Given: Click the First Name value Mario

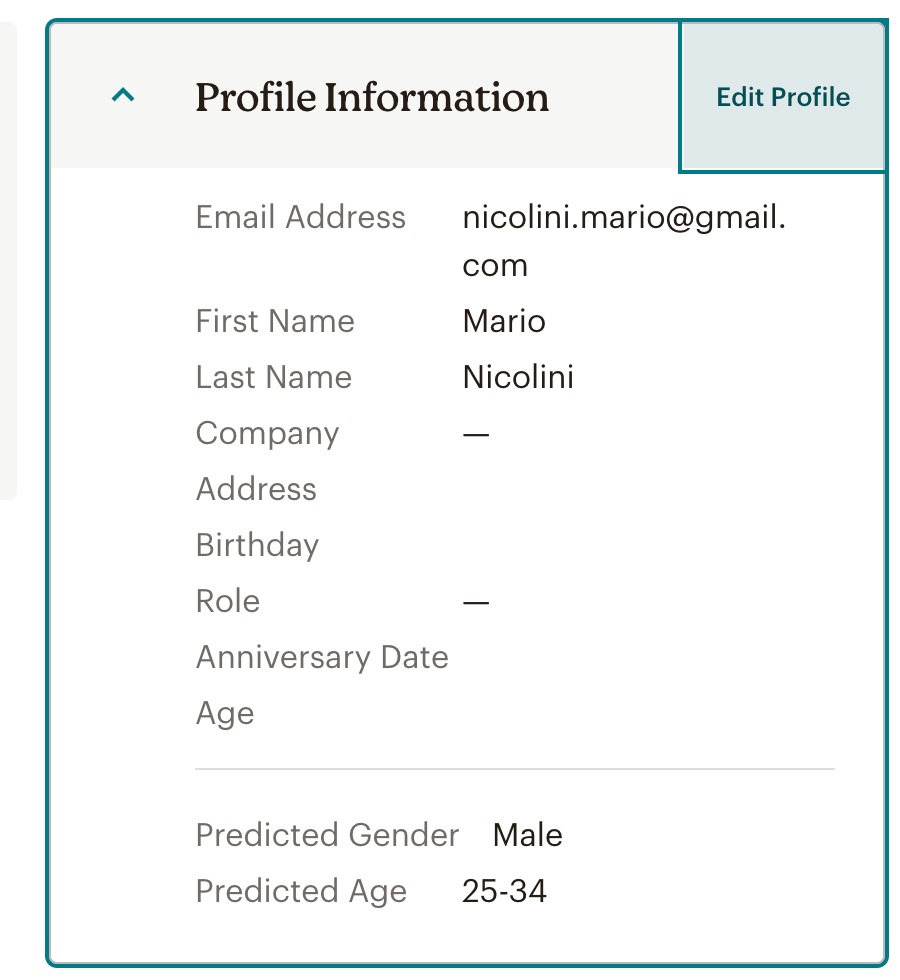Looking at the screenshot, I should click(x=503, y=321).
